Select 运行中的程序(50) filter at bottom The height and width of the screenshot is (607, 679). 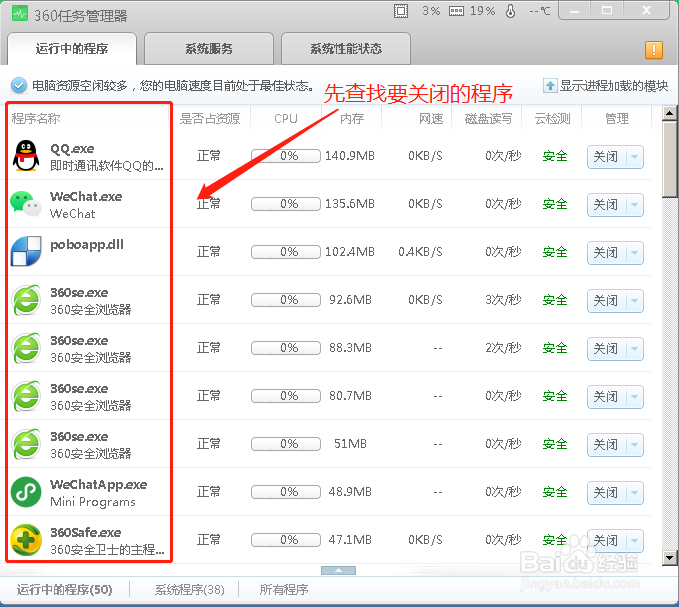(65, 589)
